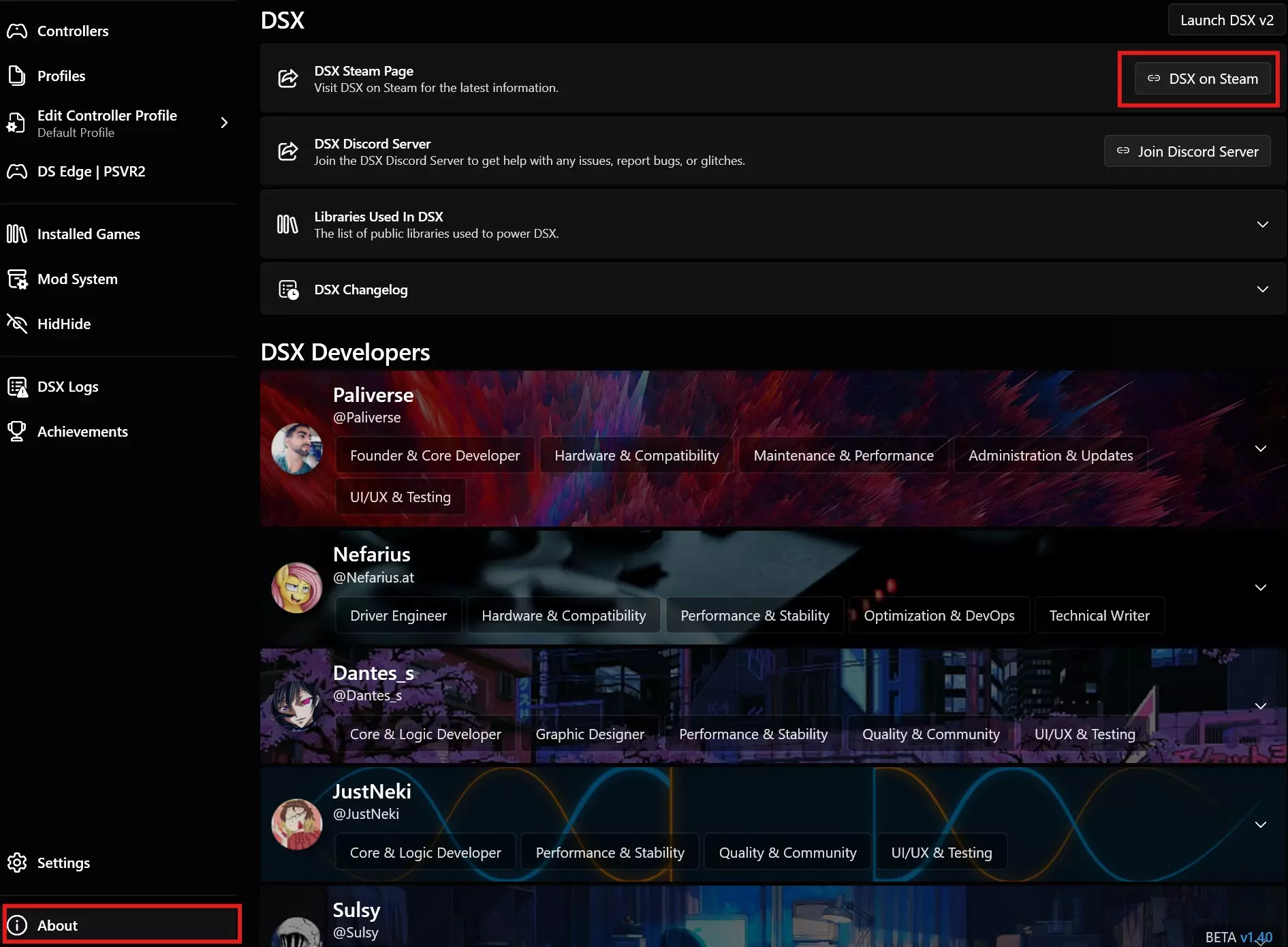Open Nefarius's avatar picture
Viewport: 1288px width, 947px height.
tap(297, 587)
